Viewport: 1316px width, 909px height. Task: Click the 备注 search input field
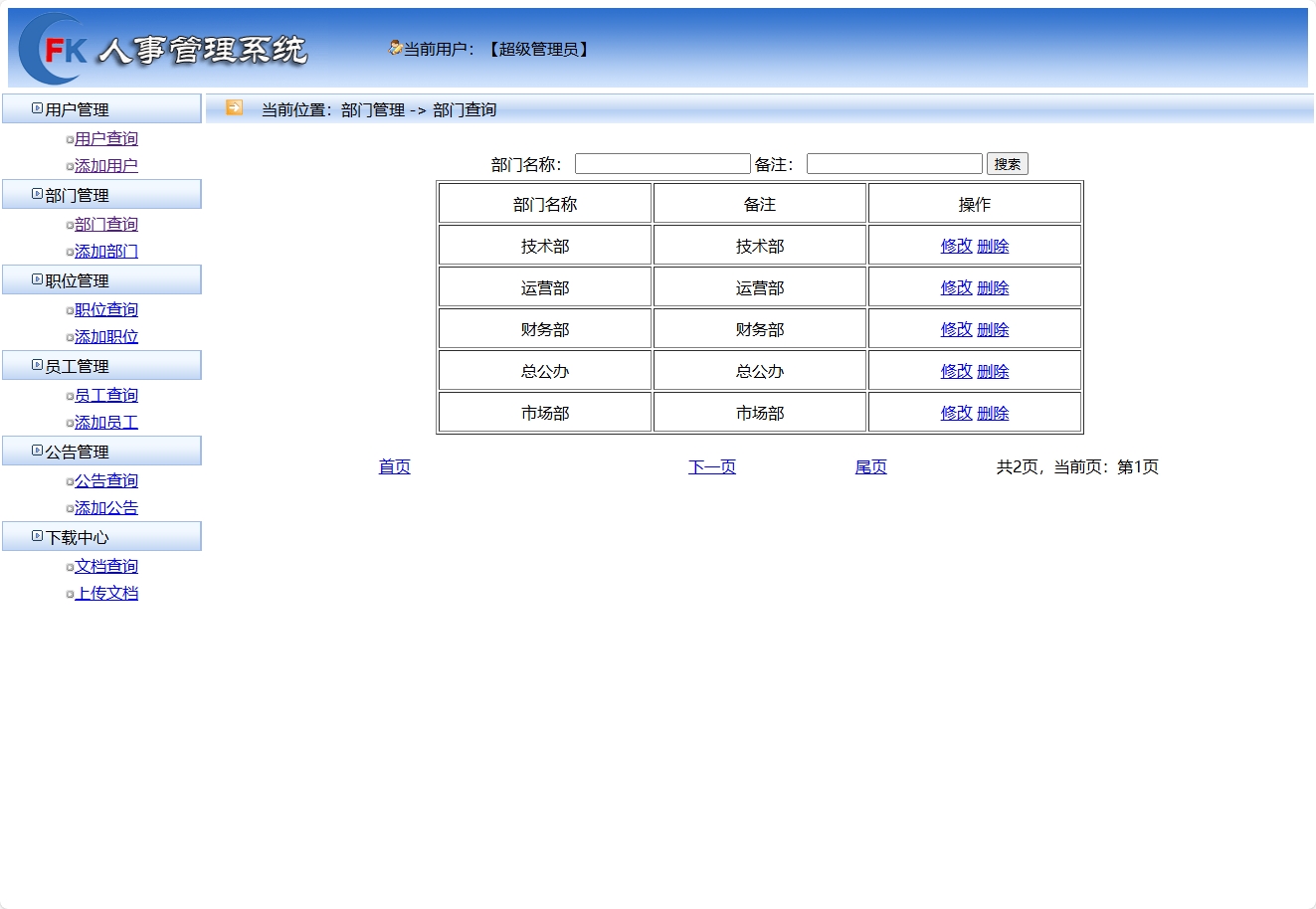pos(893,163)
